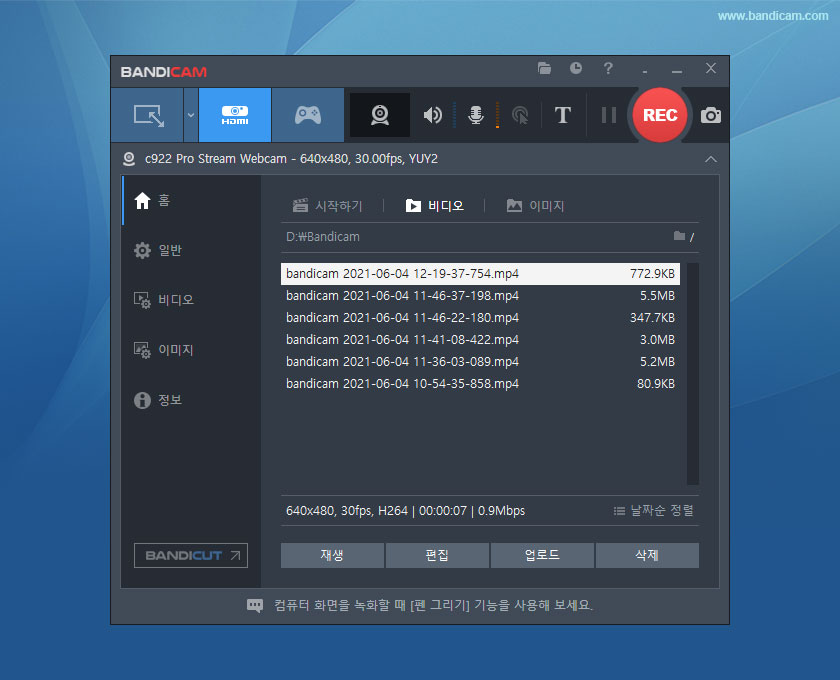Switch to 비디오 tab in home
The image size is (840, 680).
pos(434,206)
